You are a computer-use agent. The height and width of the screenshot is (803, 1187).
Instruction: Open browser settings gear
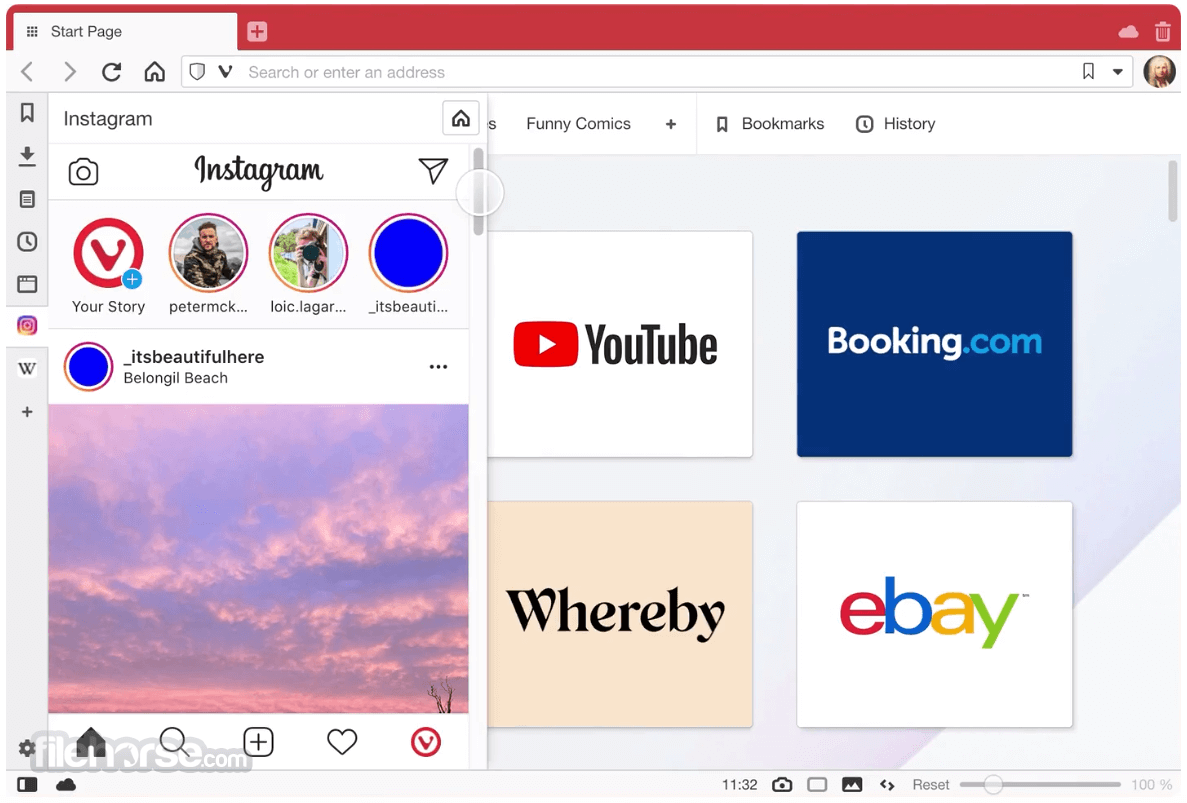[27, 749]
